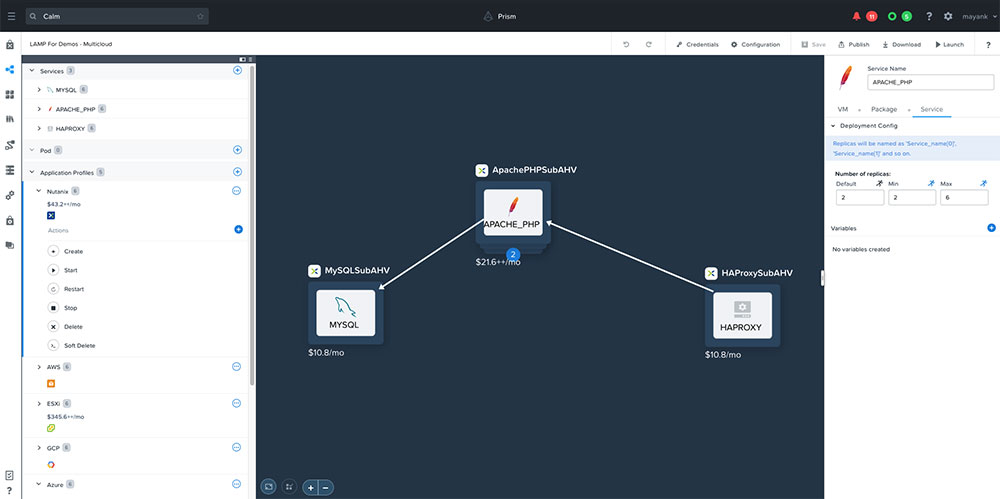Image resolution: width=1000 pixels, height=499 pixels.
Task: Switch to the VM tab
Action: 843,108
